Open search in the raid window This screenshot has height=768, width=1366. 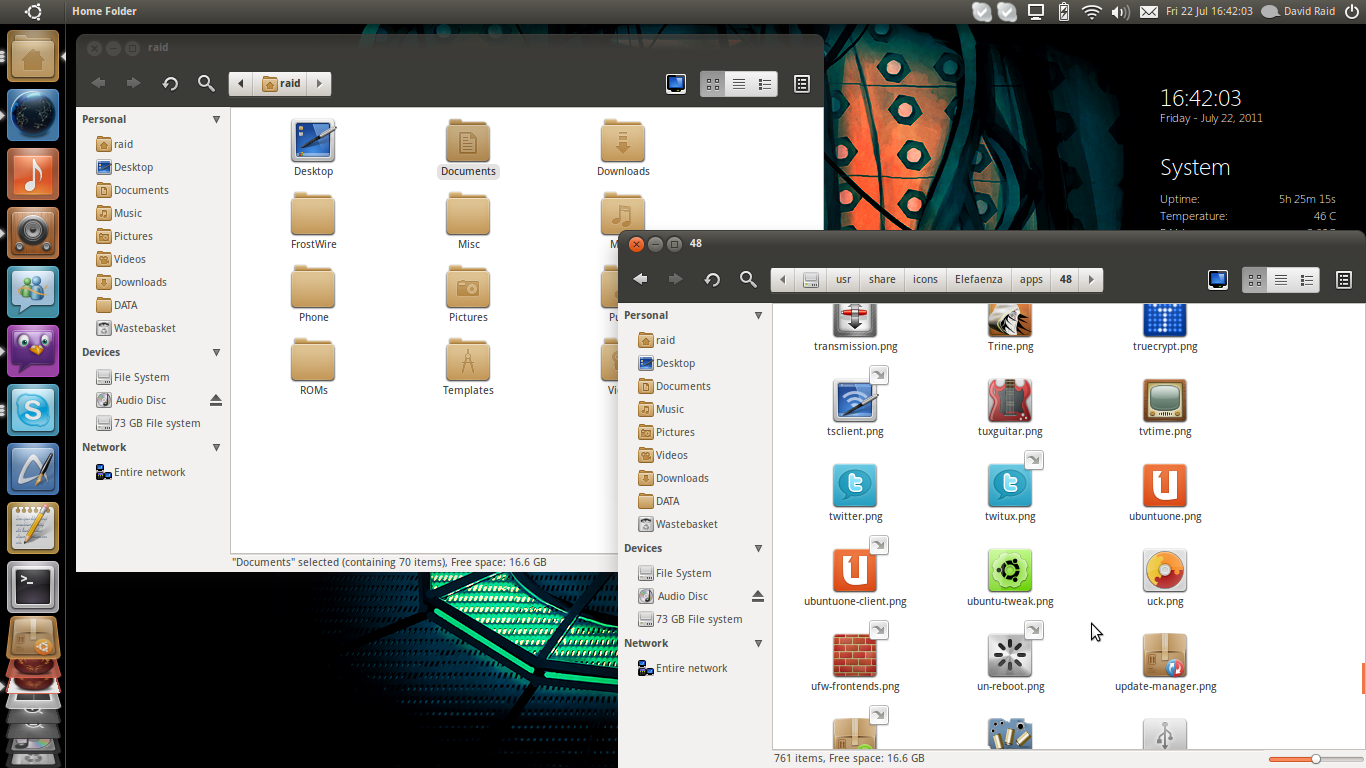point(206,84)
